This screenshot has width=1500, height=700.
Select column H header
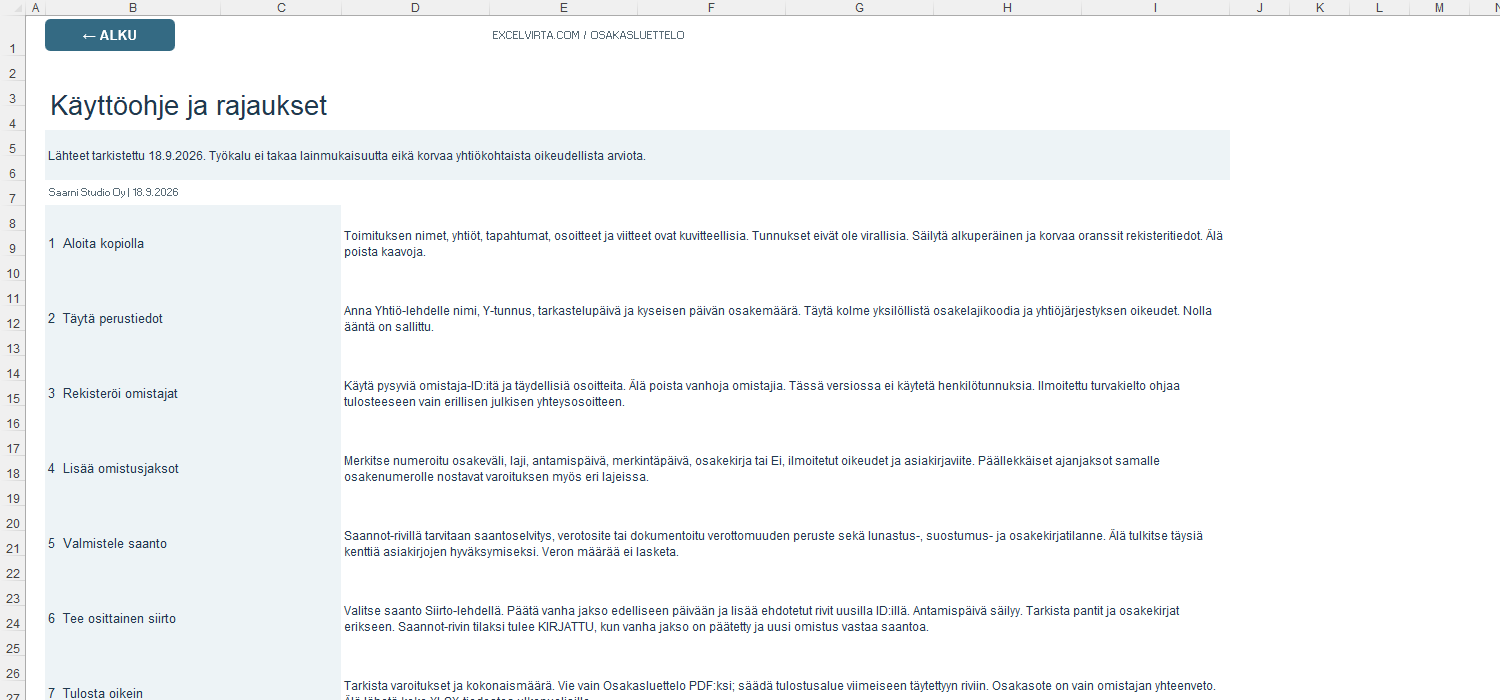(x=1008, y=8)
